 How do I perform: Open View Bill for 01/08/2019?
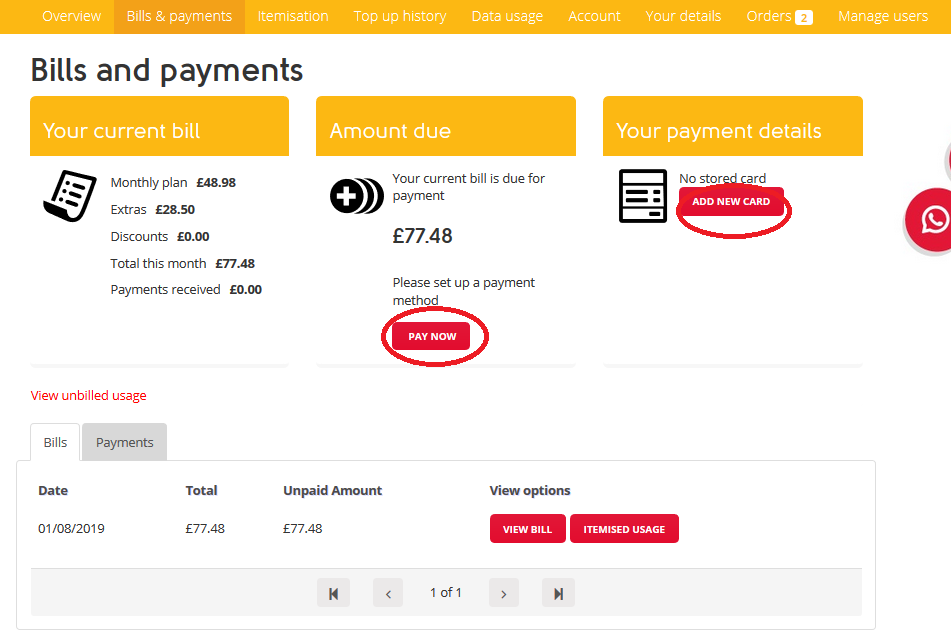[527, 529]
